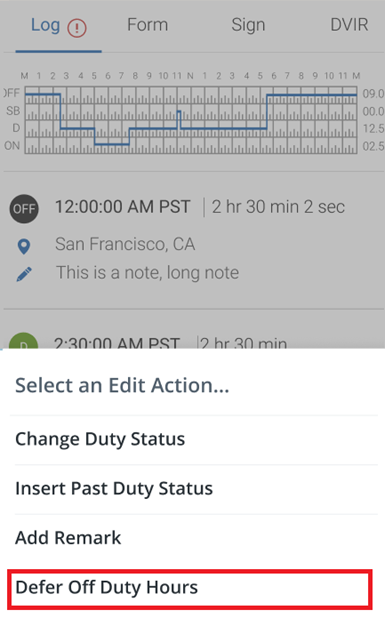Tap the red alert icon beside Log

[77, 28]
